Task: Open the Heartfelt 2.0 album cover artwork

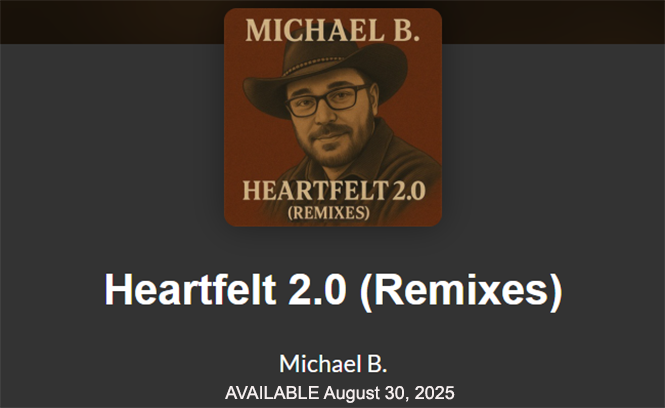Action: [x=333, y=117]
